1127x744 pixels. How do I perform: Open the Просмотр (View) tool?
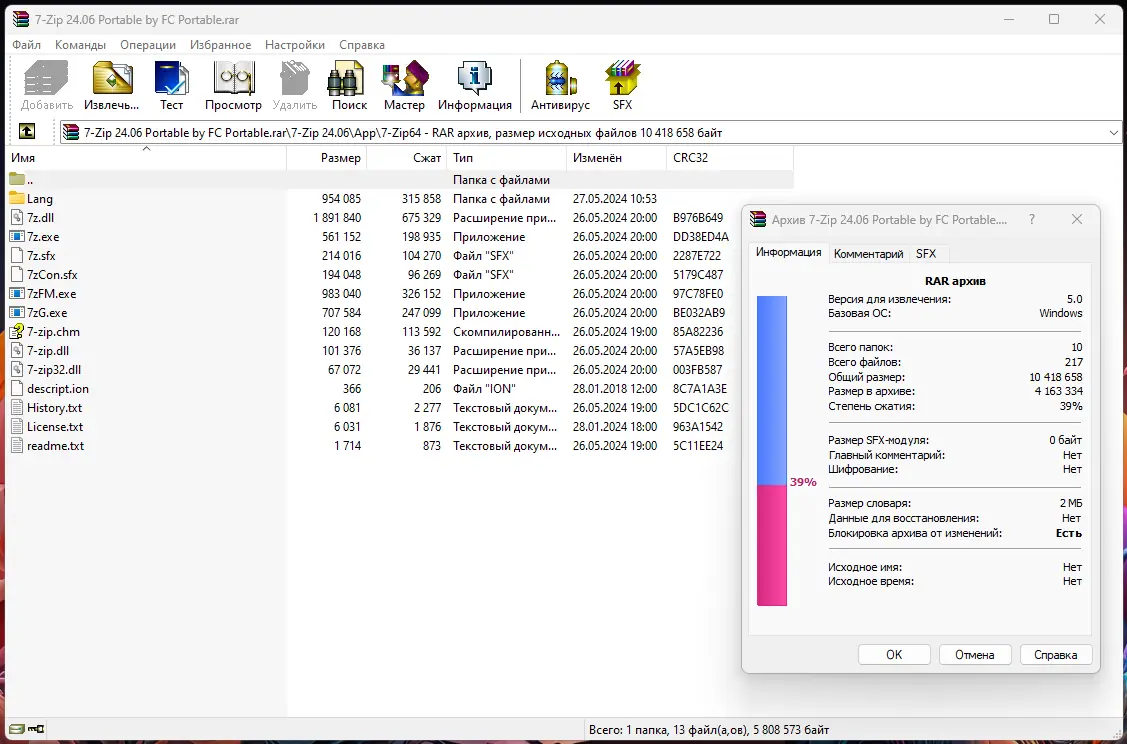pos(233,84)
